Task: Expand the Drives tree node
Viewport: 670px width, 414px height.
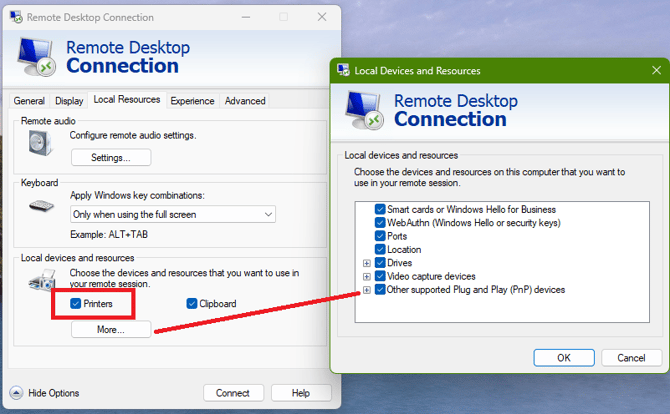Action: pos(367,263)
